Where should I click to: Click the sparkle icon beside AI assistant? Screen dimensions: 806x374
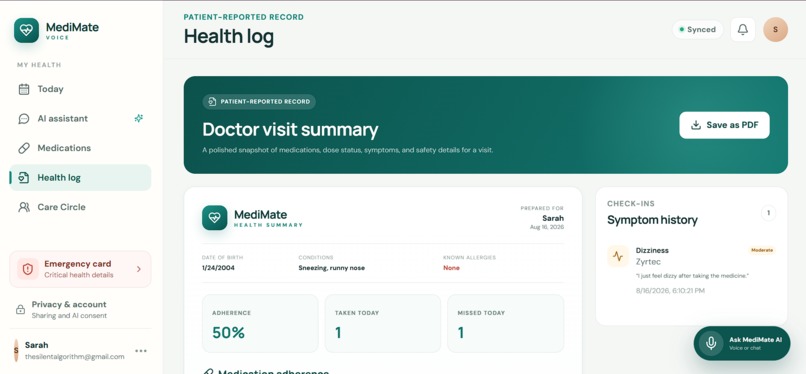138,119
